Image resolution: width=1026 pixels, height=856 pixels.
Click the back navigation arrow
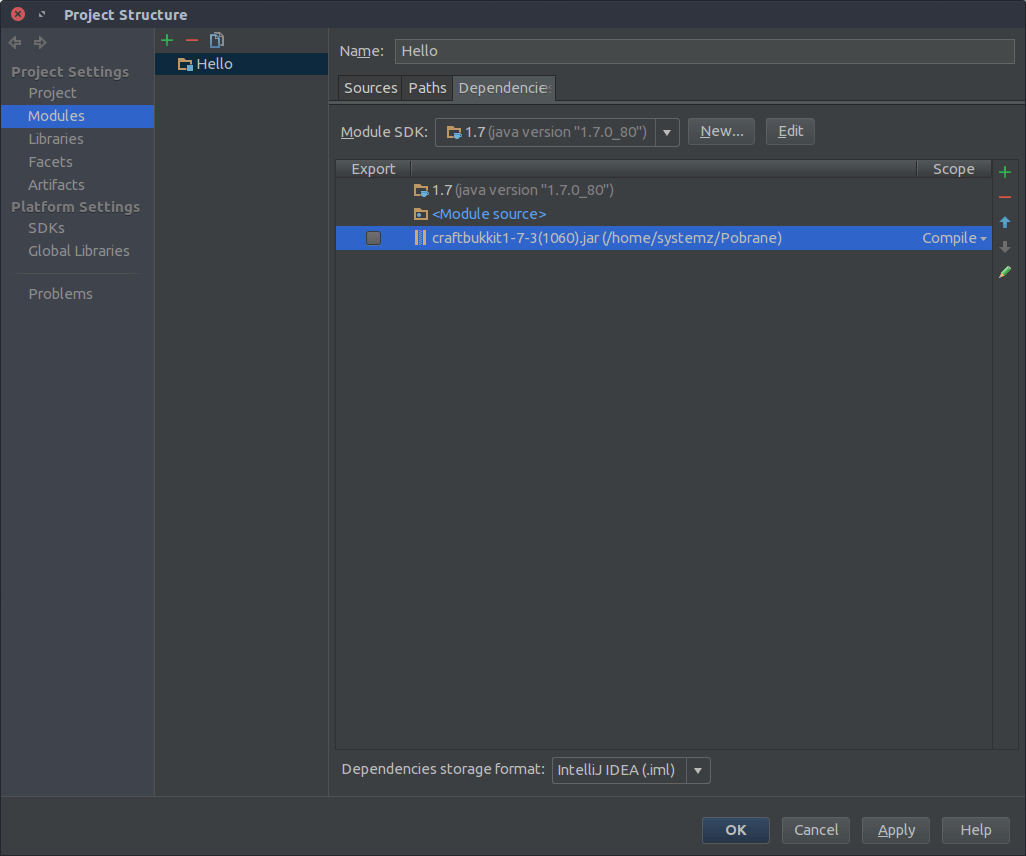pyautogui.click(x=15, y=42)
